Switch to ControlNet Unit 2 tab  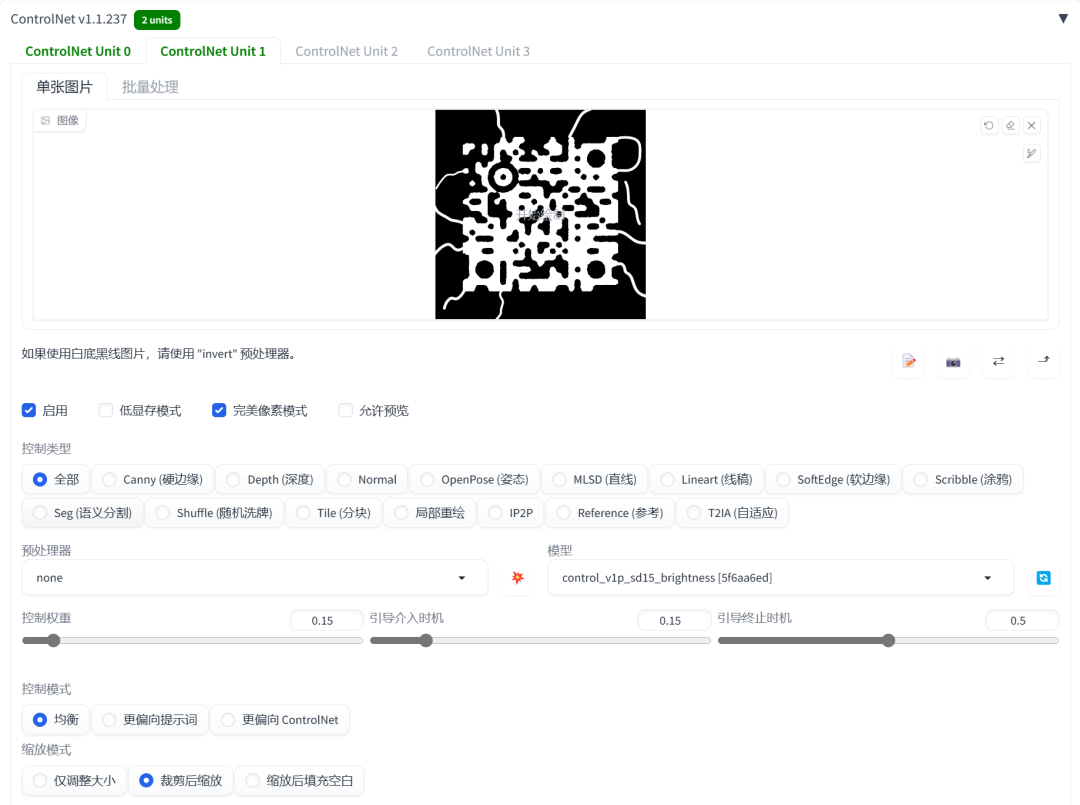pos(346,51)
